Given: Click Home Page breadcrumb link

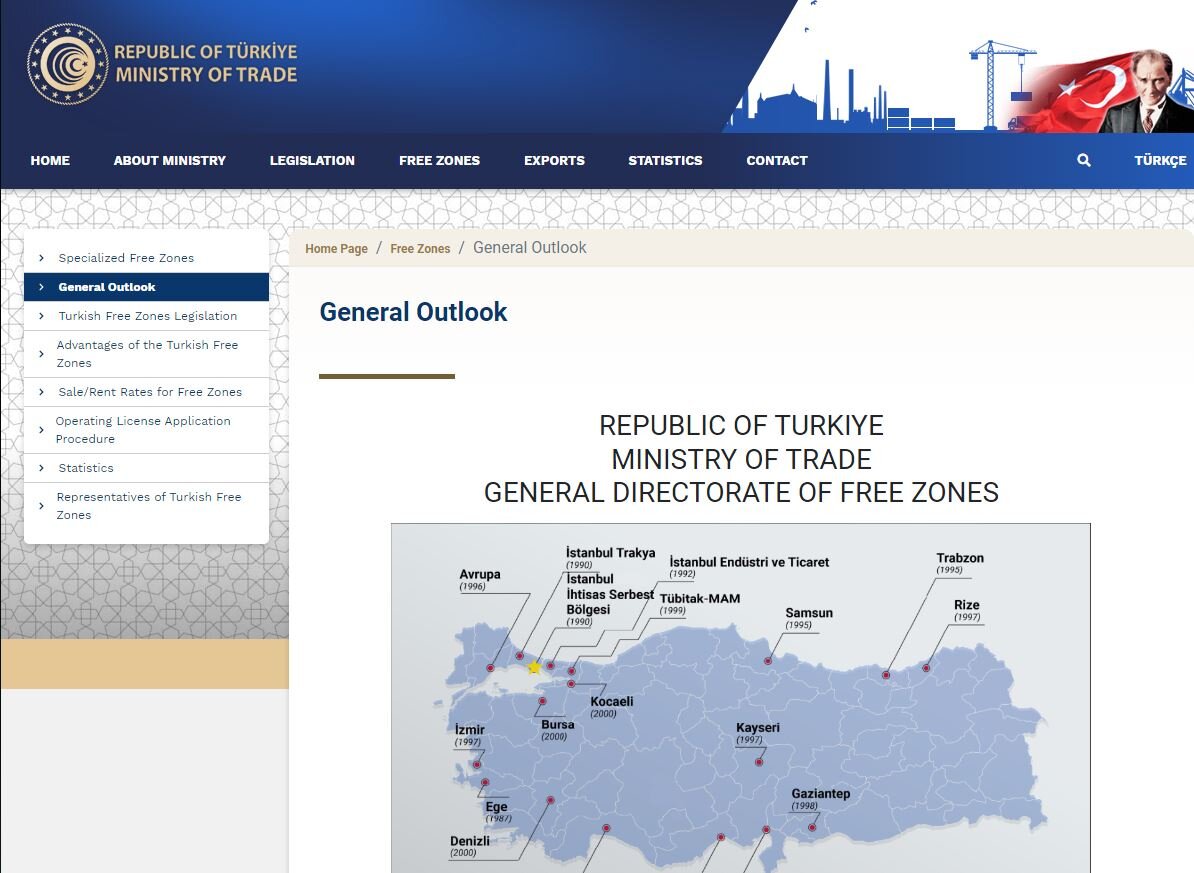Looking at the screenshot, I should coord(337,248).
